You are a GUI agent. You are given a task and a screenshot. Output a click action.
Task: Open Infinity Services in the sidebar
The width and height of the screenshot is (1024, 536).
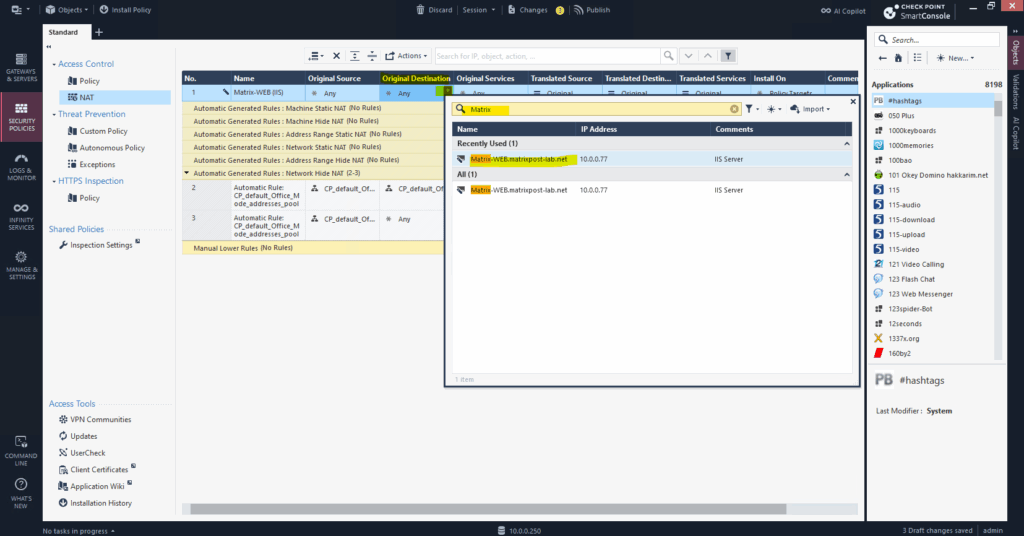[x=20, y=216]
